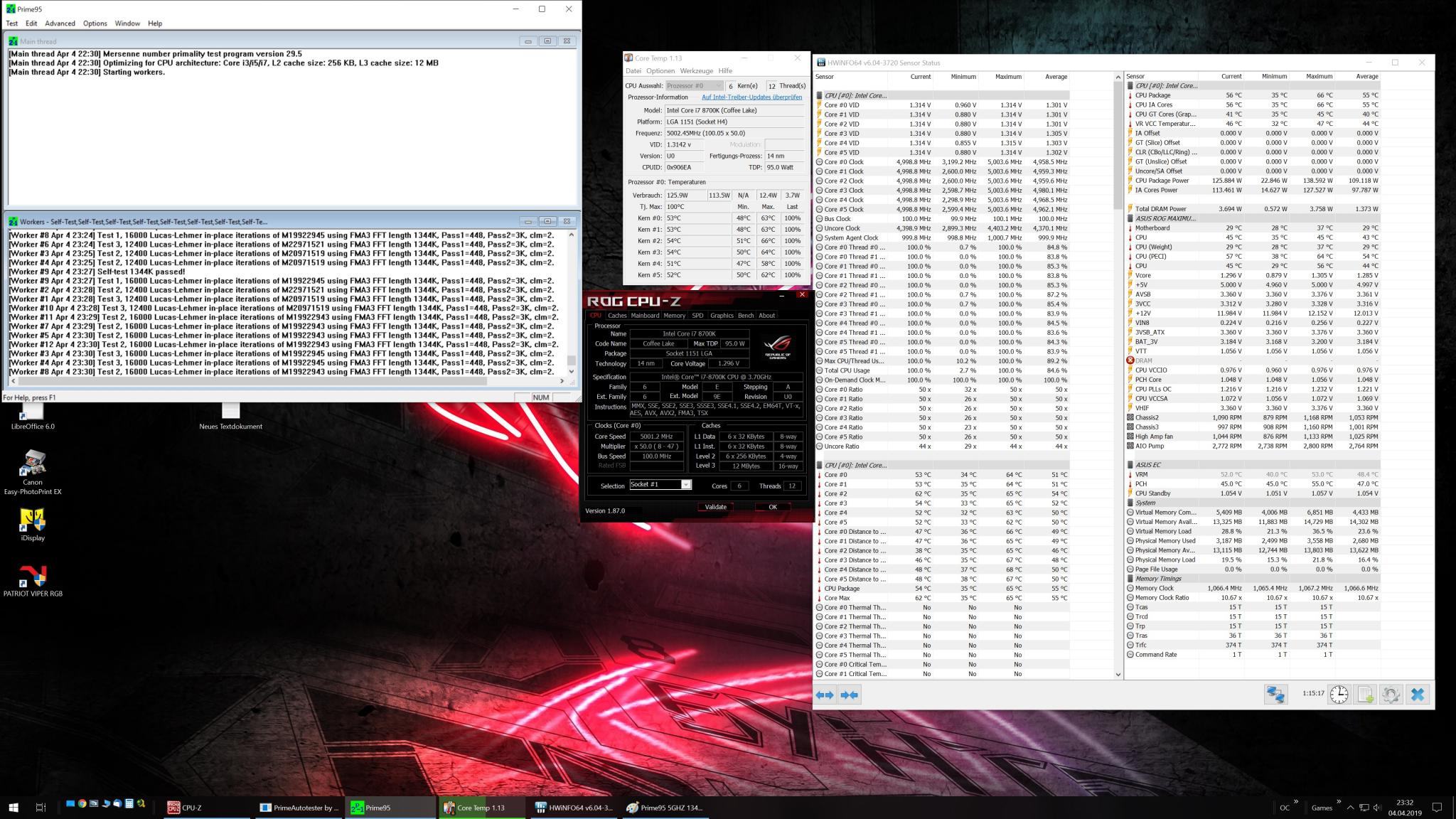Open LibreOffice 6.0 desktop icon
This screenshot has height=819, width=1456.
[33, 415]
